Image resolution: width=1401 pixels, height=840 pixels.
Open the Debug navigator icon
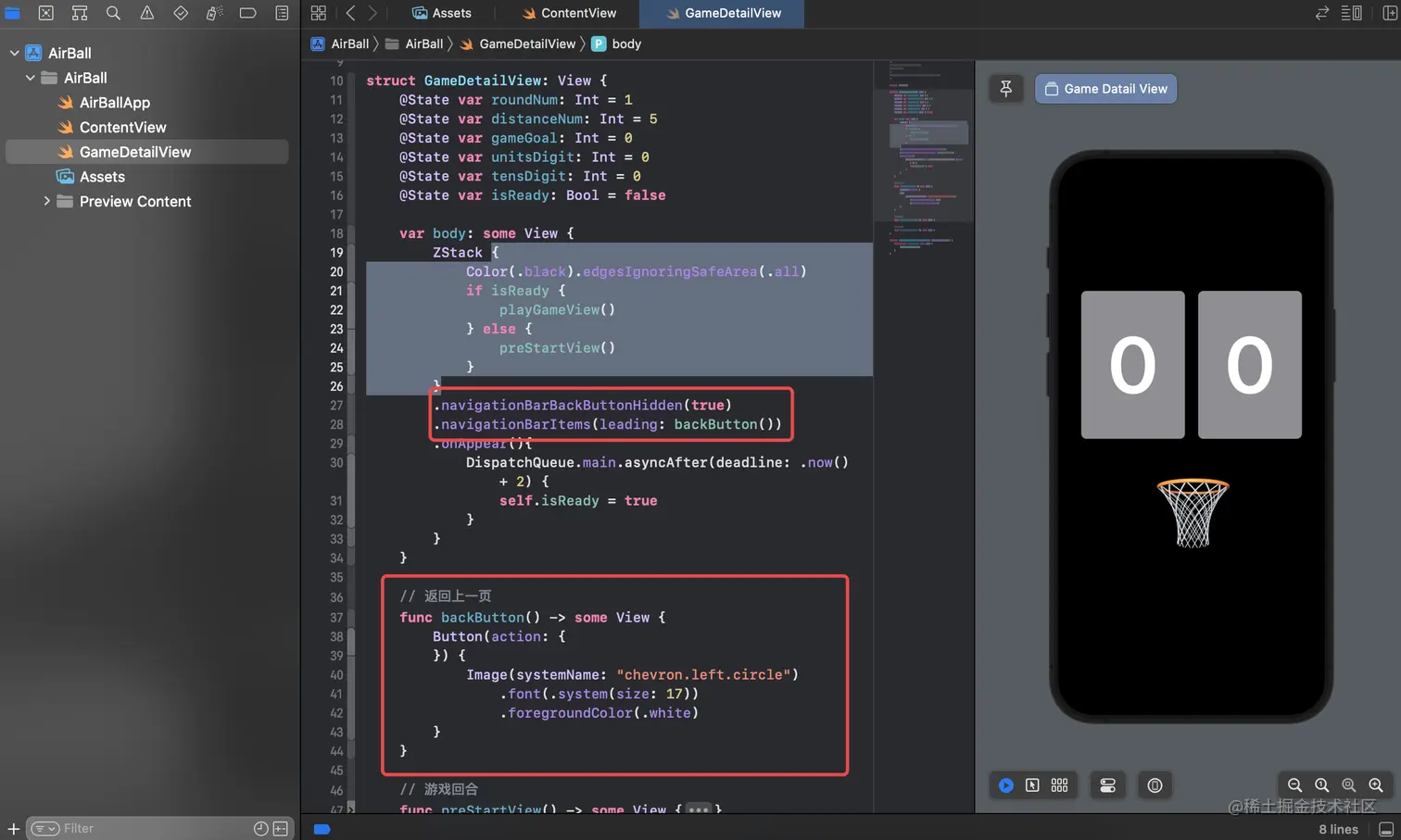pos(214,13)
